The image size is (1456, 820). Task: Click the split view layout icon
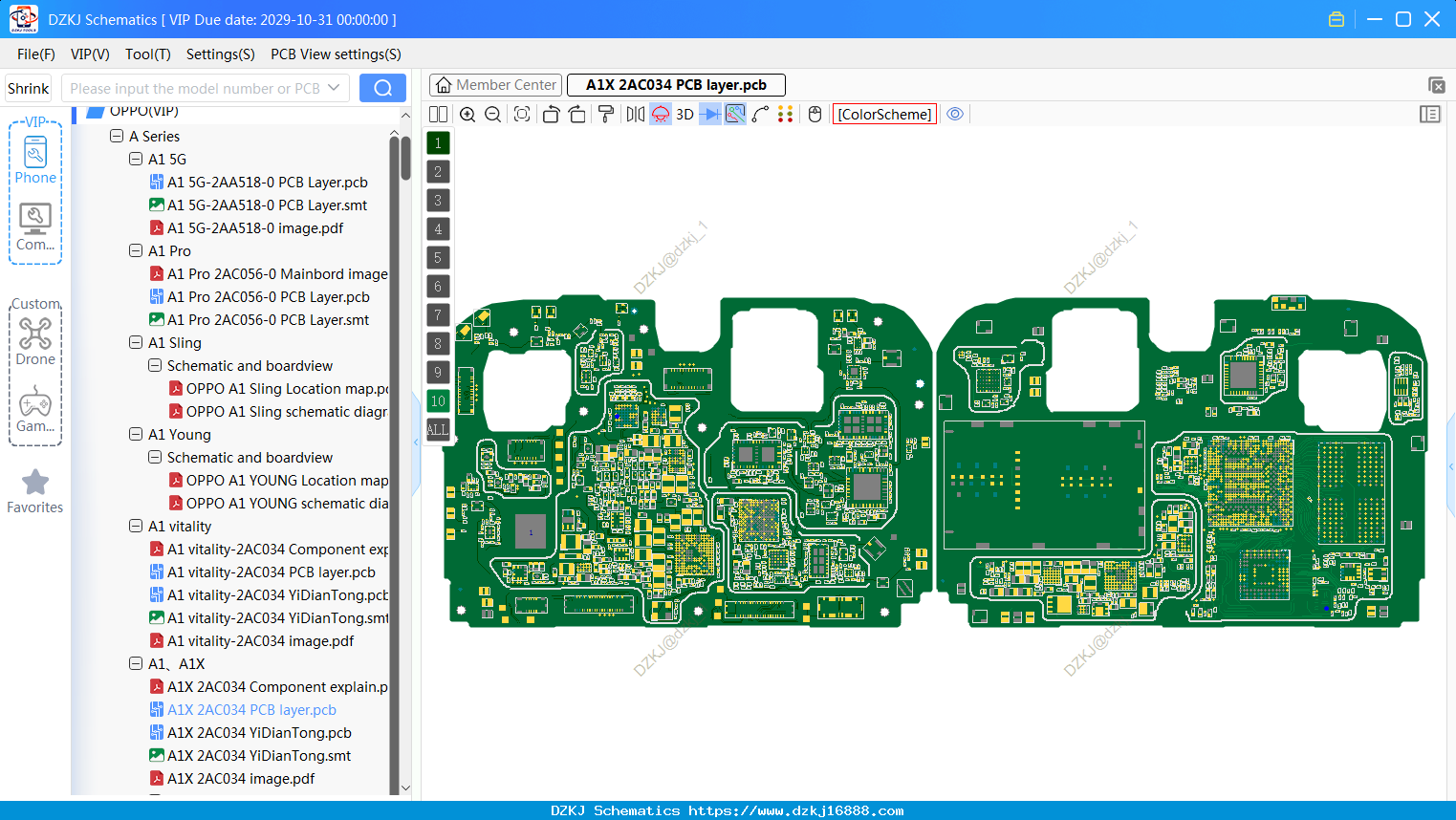pos(438,114)
